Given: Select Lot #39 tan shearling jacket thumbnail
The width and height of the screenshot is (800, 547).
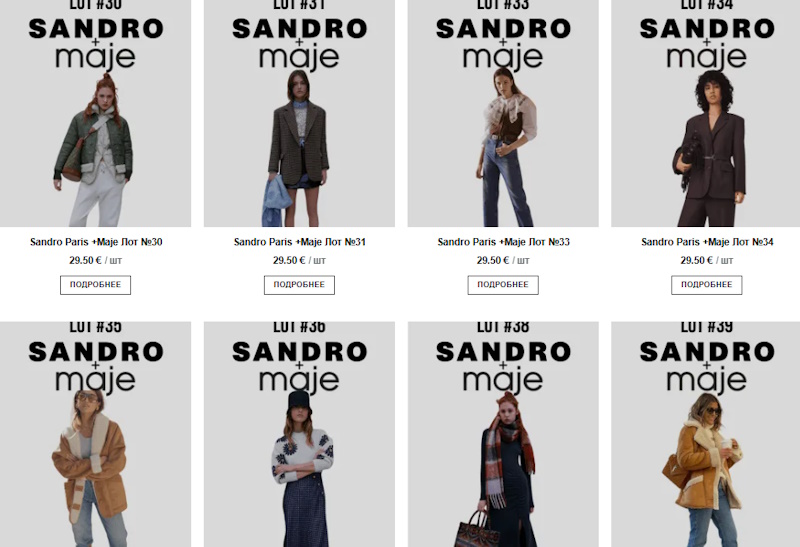Looking at the screenshot, I should point(706,434).
